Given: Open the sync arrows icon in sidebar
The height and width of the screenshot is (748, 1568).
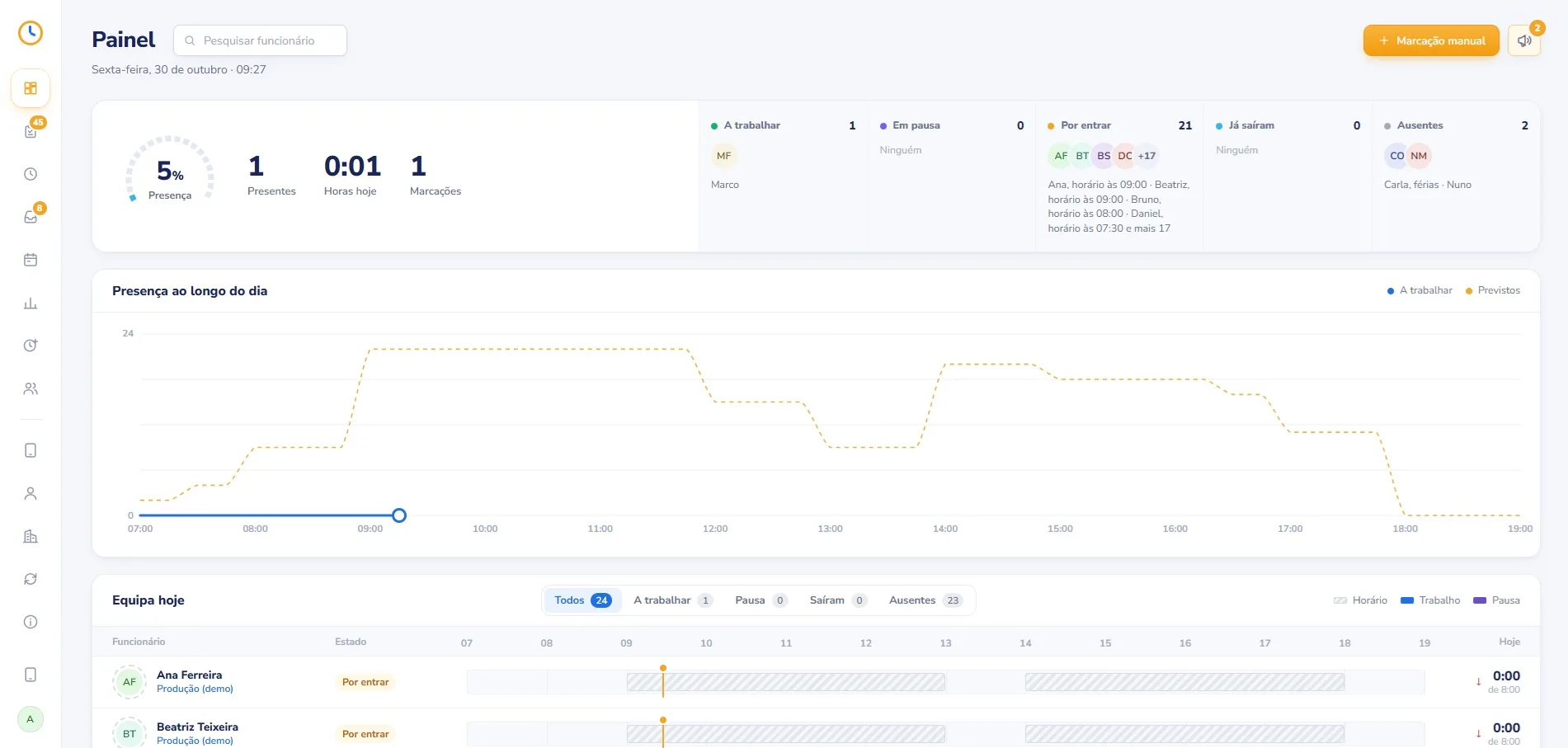Looking at the screenshot, I should 31,579.
